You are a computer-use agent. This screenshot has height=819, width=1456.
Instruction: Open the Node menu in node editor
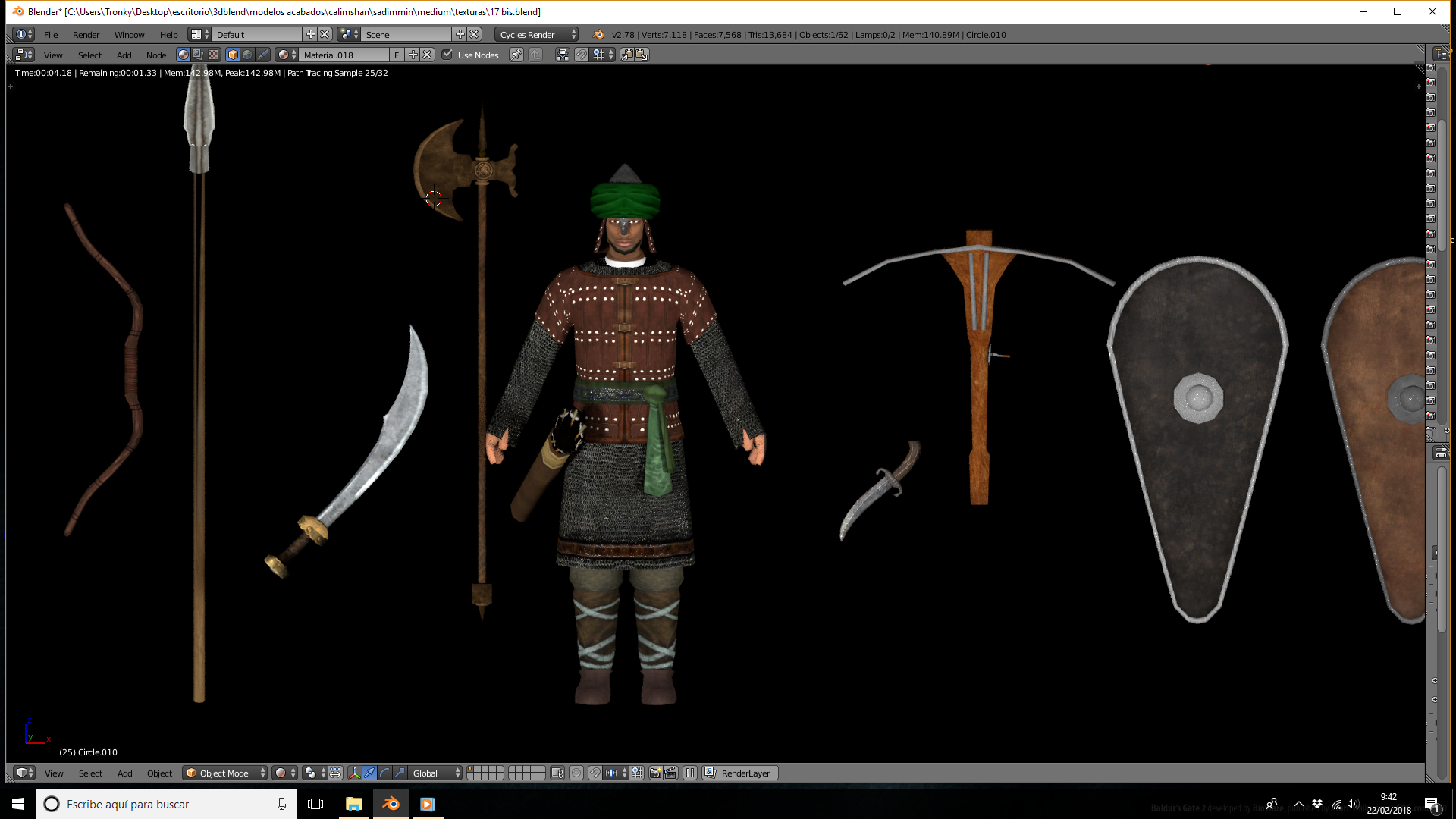click(156, 55)
